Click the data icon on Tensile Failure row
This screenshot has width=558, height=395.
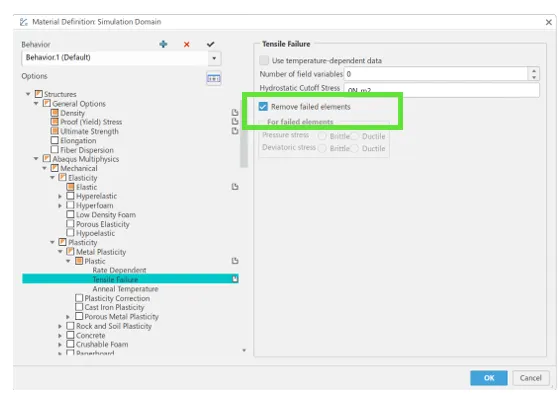point(235,279)
